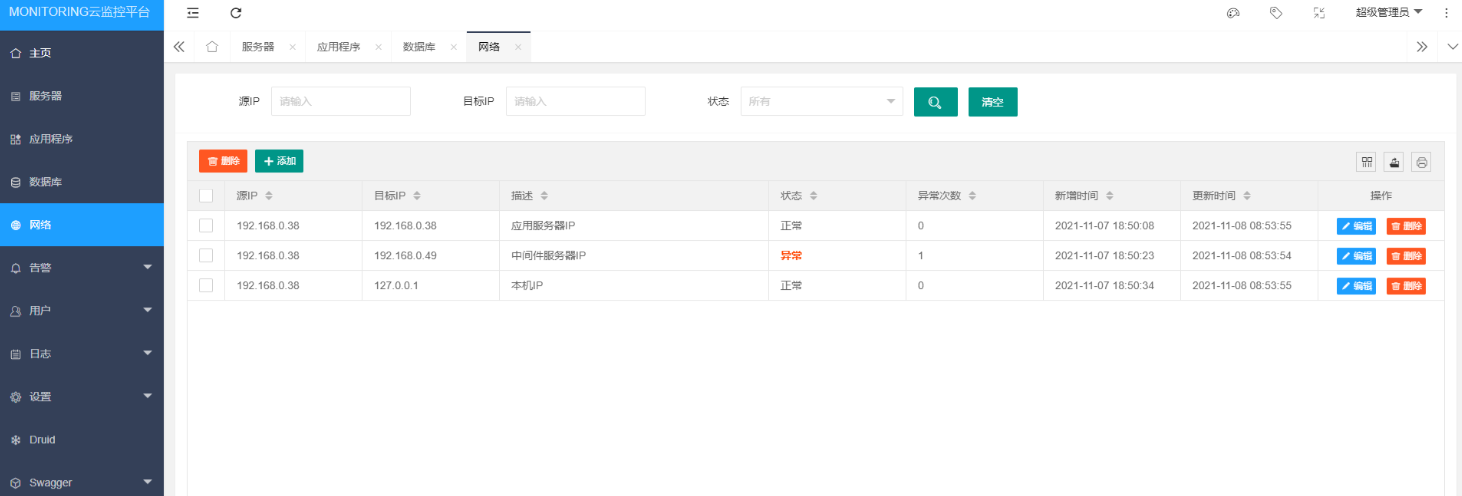
Task: Open the theme palette icon in the top bar
Action: click(x=1233, y=13)
